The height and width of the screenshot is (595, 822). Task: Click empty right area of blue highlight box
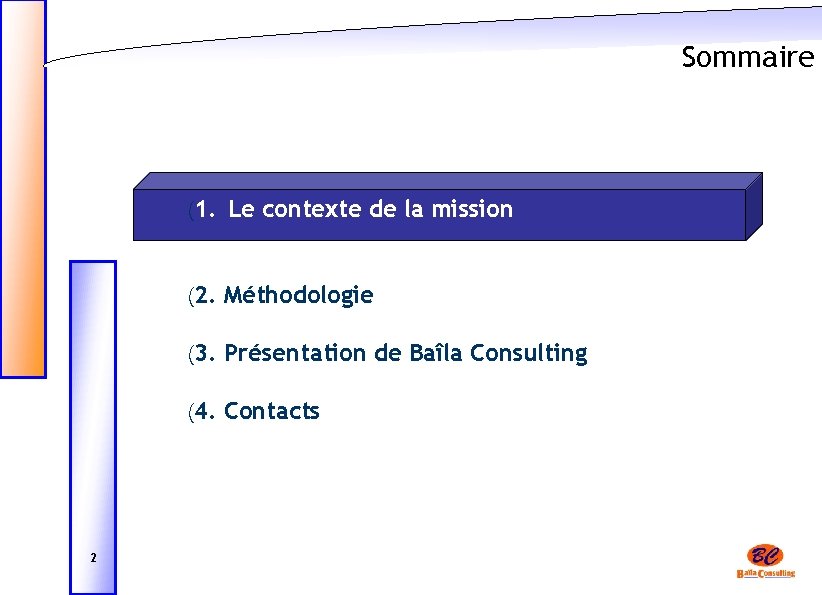(640, 215)
